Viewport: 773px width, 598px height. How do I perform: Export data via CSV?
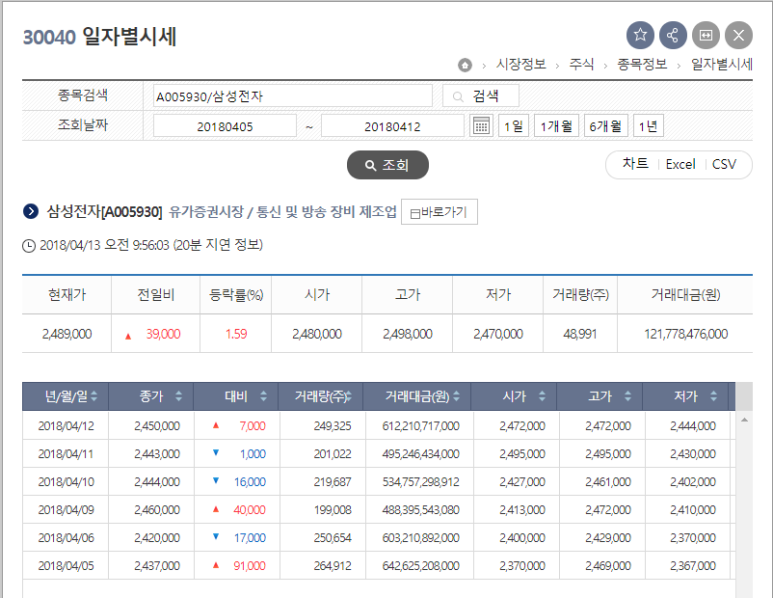(724, 164)
